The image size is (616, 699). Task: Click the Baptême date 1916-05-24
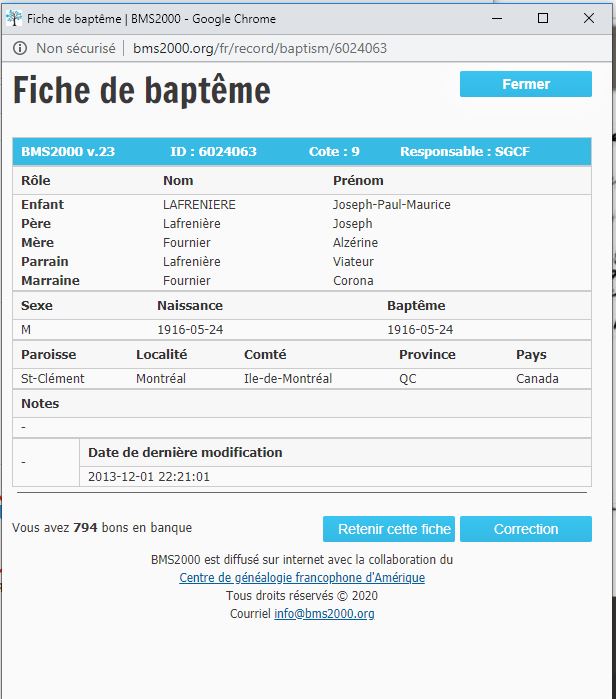tap(420, 330)
